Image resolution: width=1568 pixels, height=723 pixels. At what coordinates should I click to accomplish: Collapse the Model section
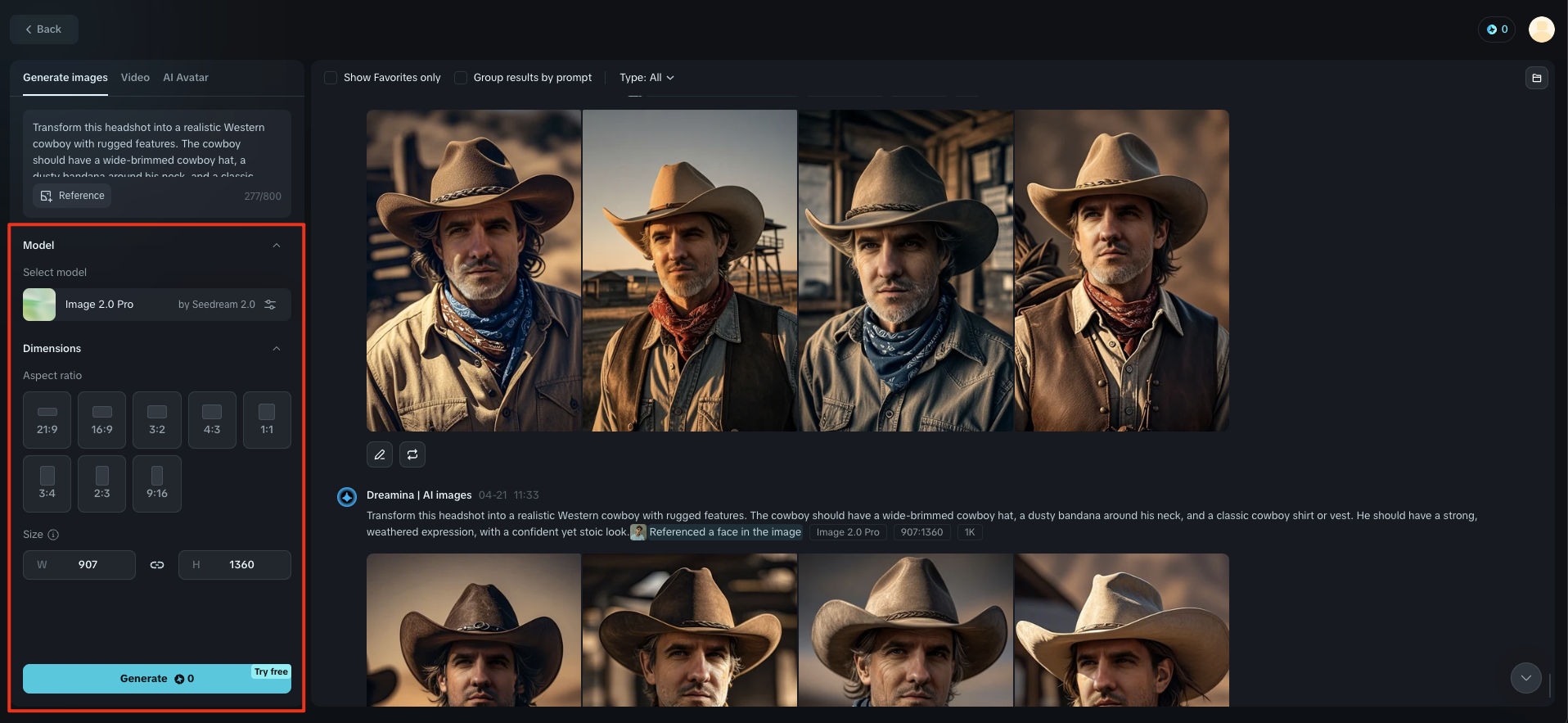(x=277, y=246)
